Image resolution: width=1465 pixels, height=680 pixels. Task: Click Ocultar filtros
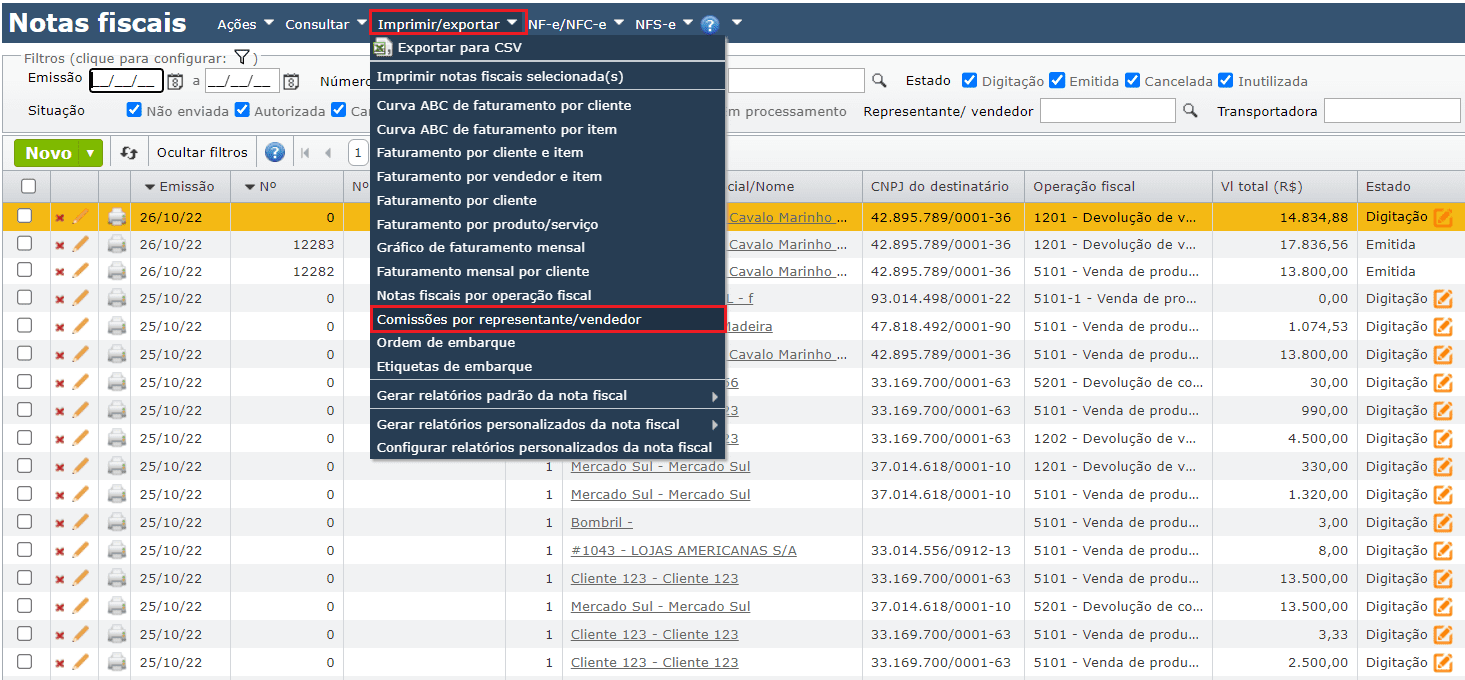pos(202,153)
